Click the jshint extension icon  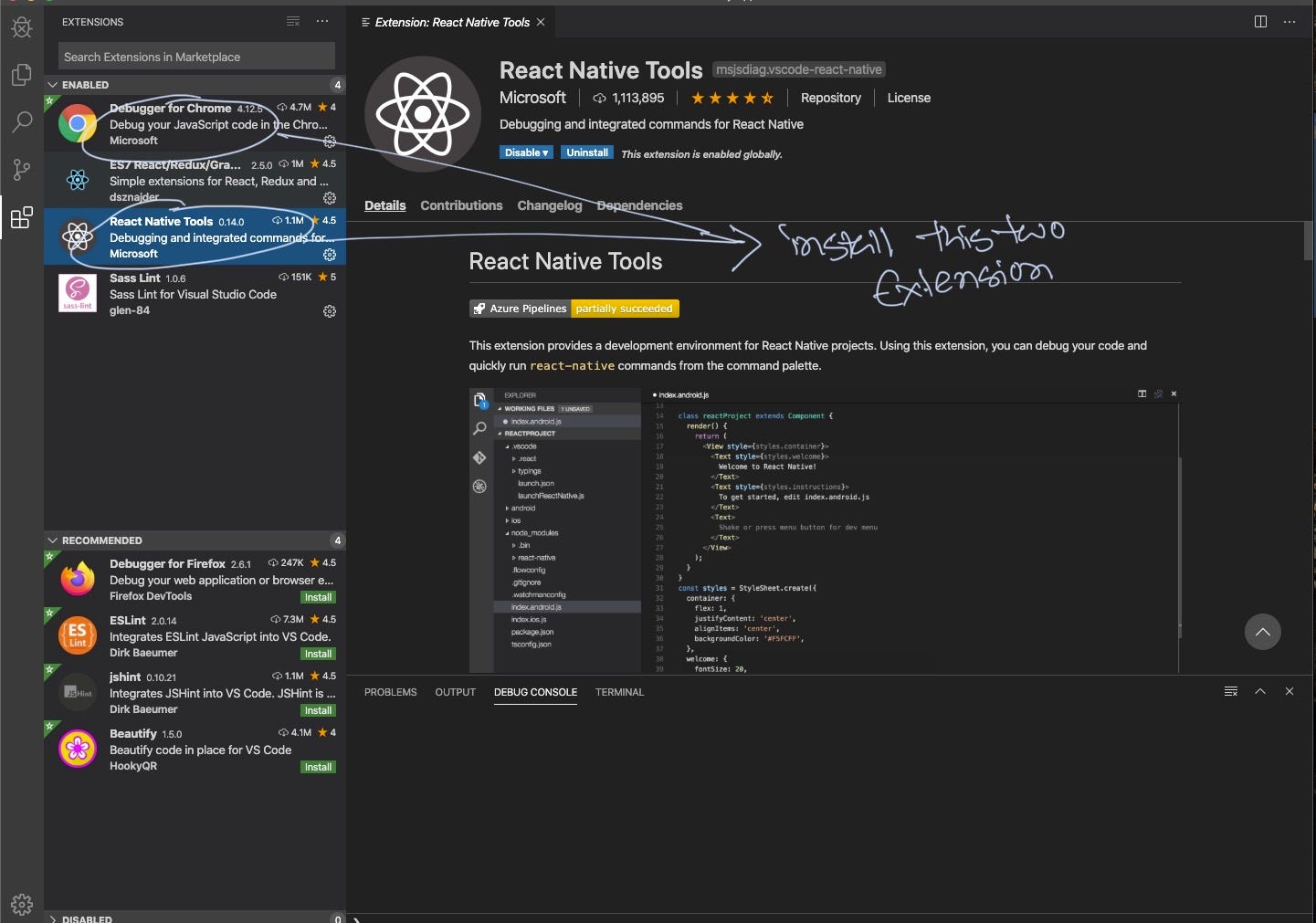pyautogui.click(x=78, y=692)
